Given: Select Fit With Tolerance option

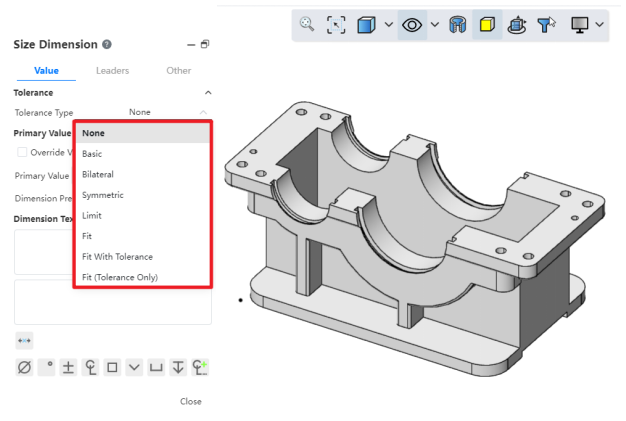Looking at the screenshot, I should (x=117, y=256).
